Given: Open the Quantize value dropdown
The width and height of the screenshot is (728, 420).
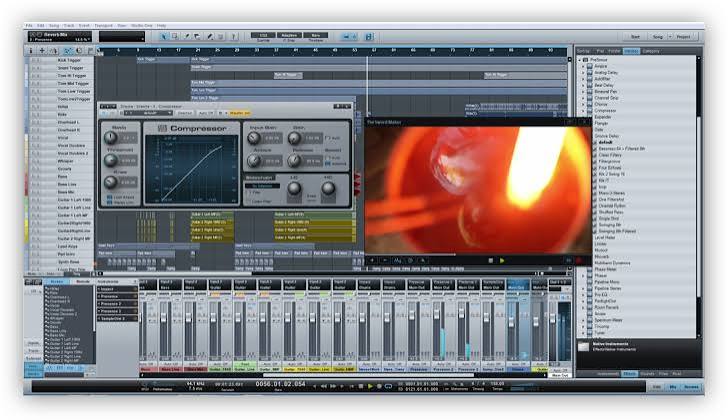Looking at the screenshot, I should pyautogui.click(x=263, y=35).
